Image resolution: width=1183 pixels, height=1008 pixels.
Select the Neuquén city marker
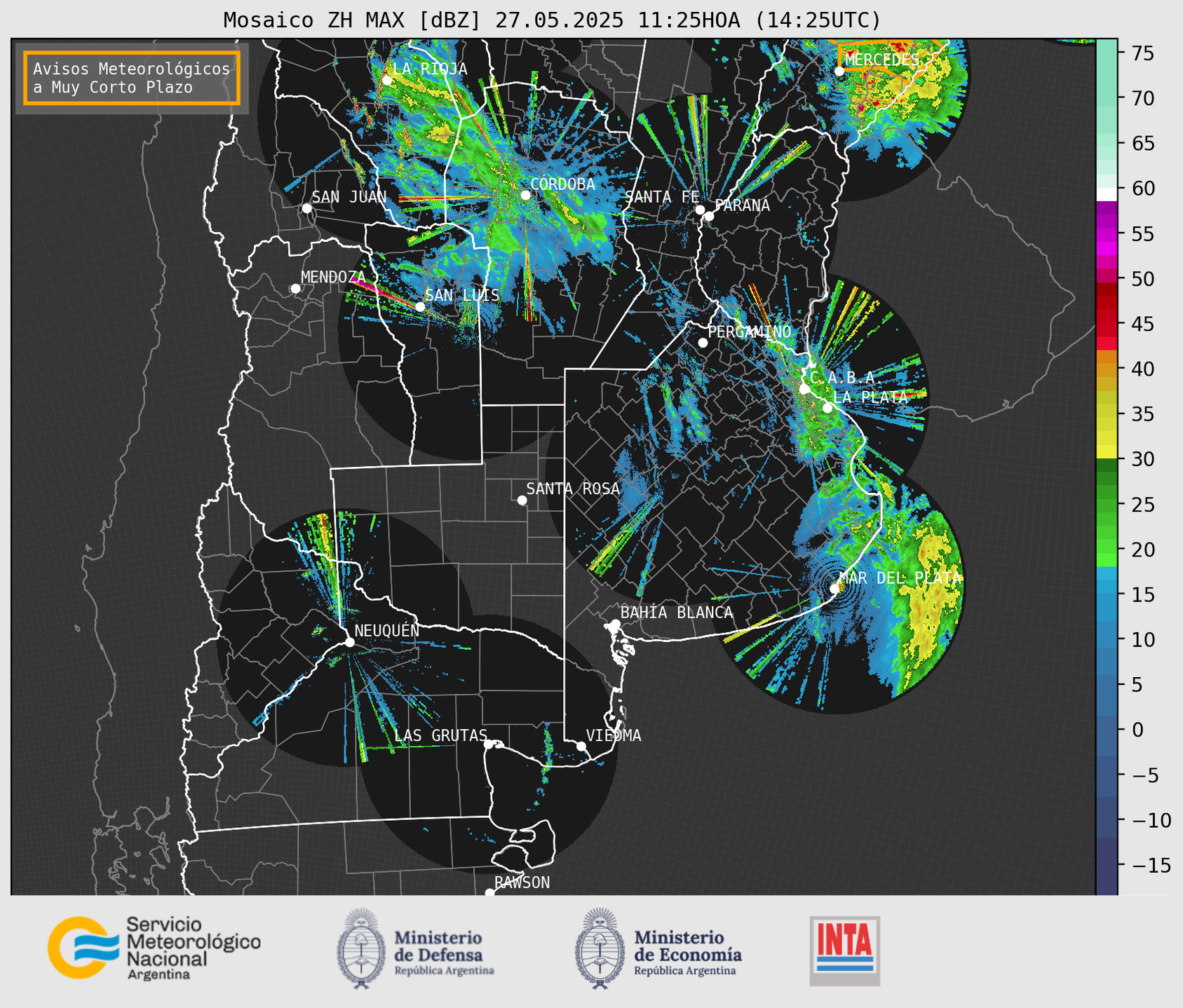(349, 642)
